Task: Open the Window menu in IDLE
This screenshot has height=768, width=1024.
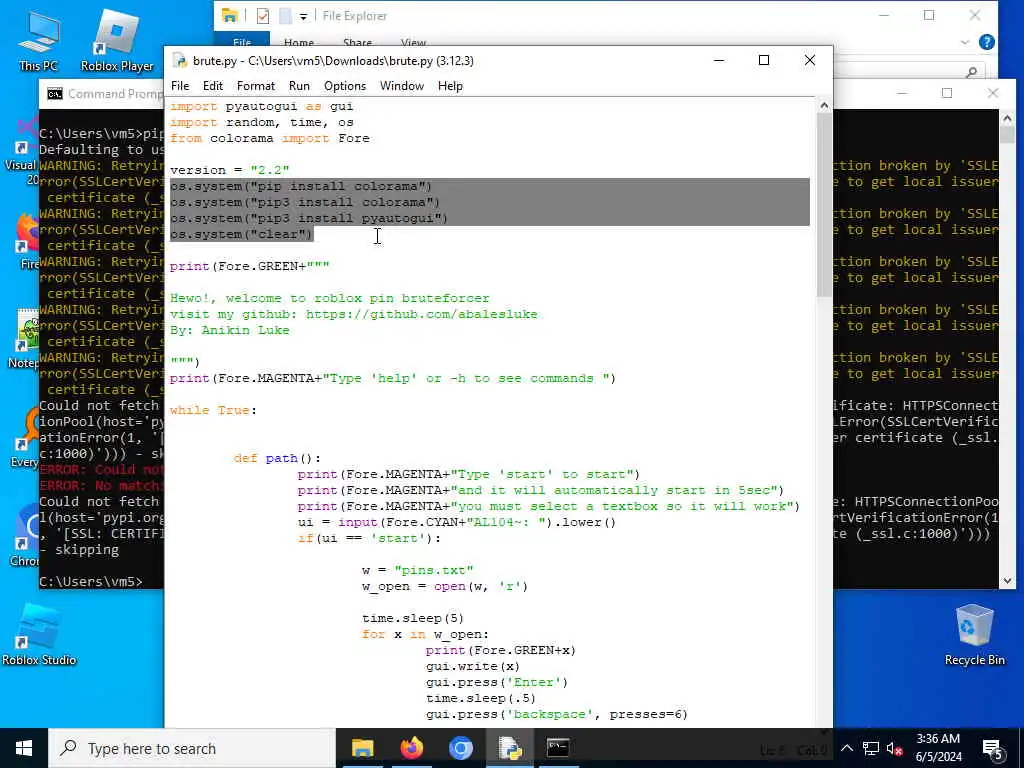Action: (402, 86)
